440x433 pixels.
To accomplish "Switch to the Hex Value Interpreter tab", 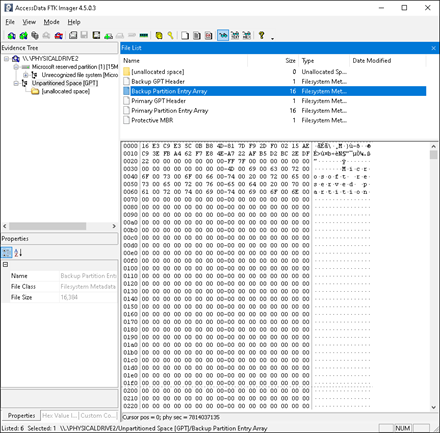I will click(x=60, y=416).
